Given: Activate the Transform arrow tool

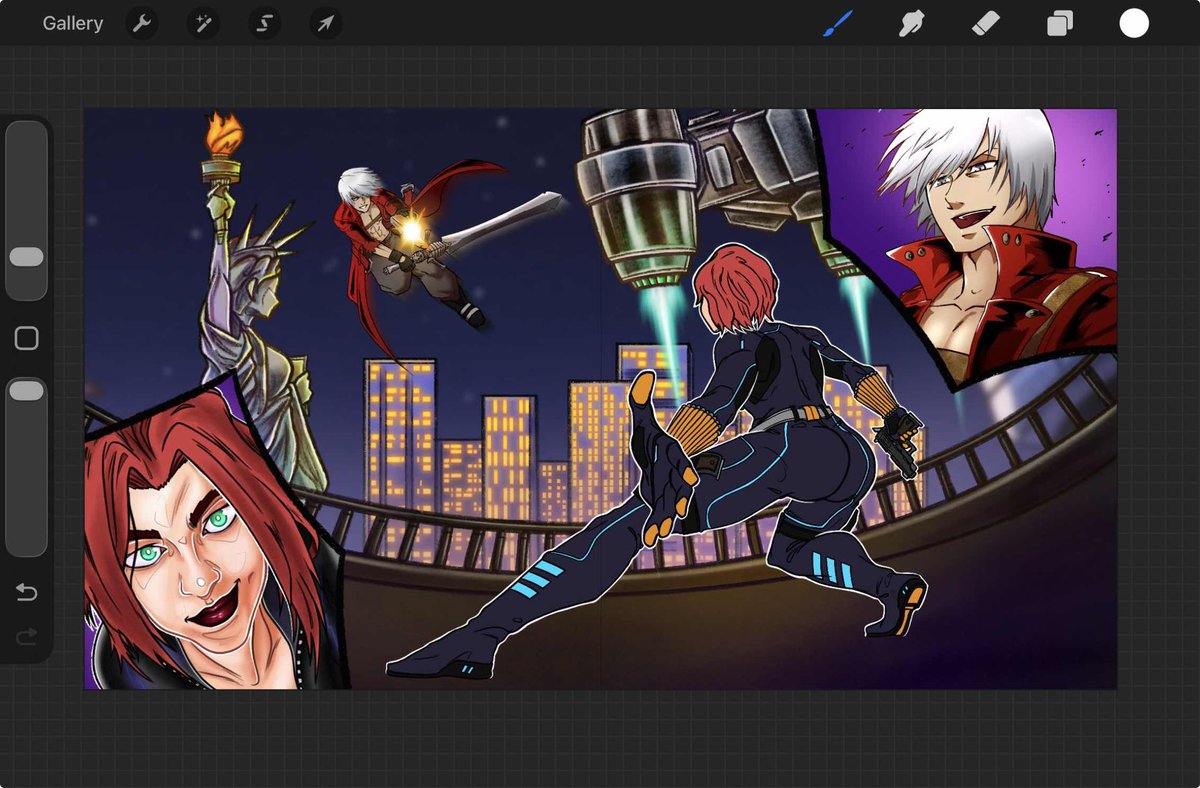Looking at the screenshot, I should [x=325, y=23].
